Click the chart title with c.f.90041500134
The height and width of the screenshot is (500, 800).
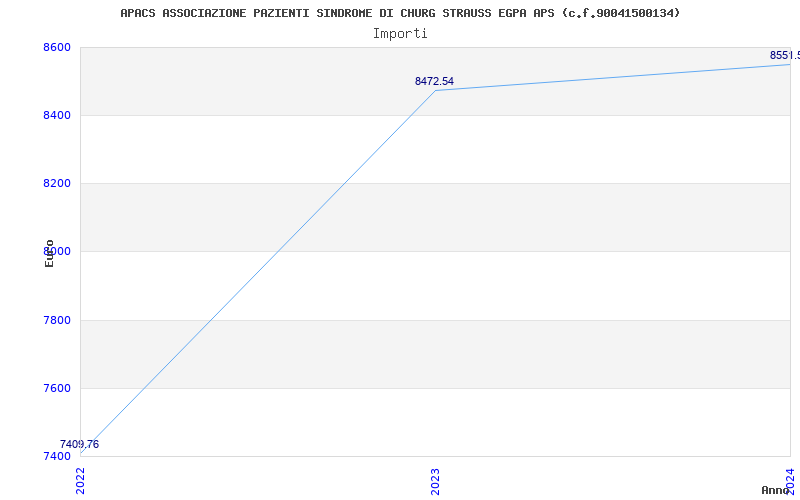pos(400,13)
